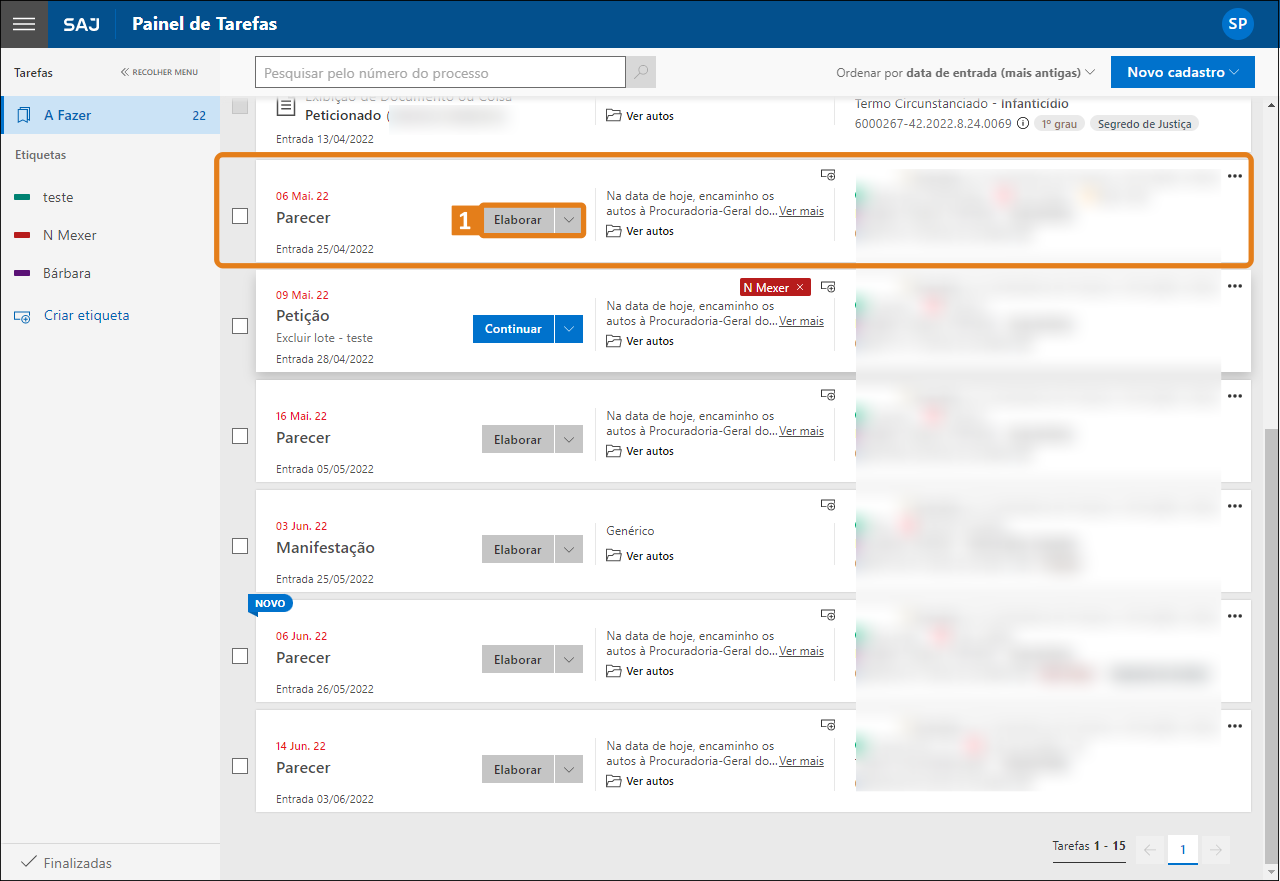Click the add-label icon on Manifestação task
This screenshot has width=1280, height=881.
tap(828, 505)
